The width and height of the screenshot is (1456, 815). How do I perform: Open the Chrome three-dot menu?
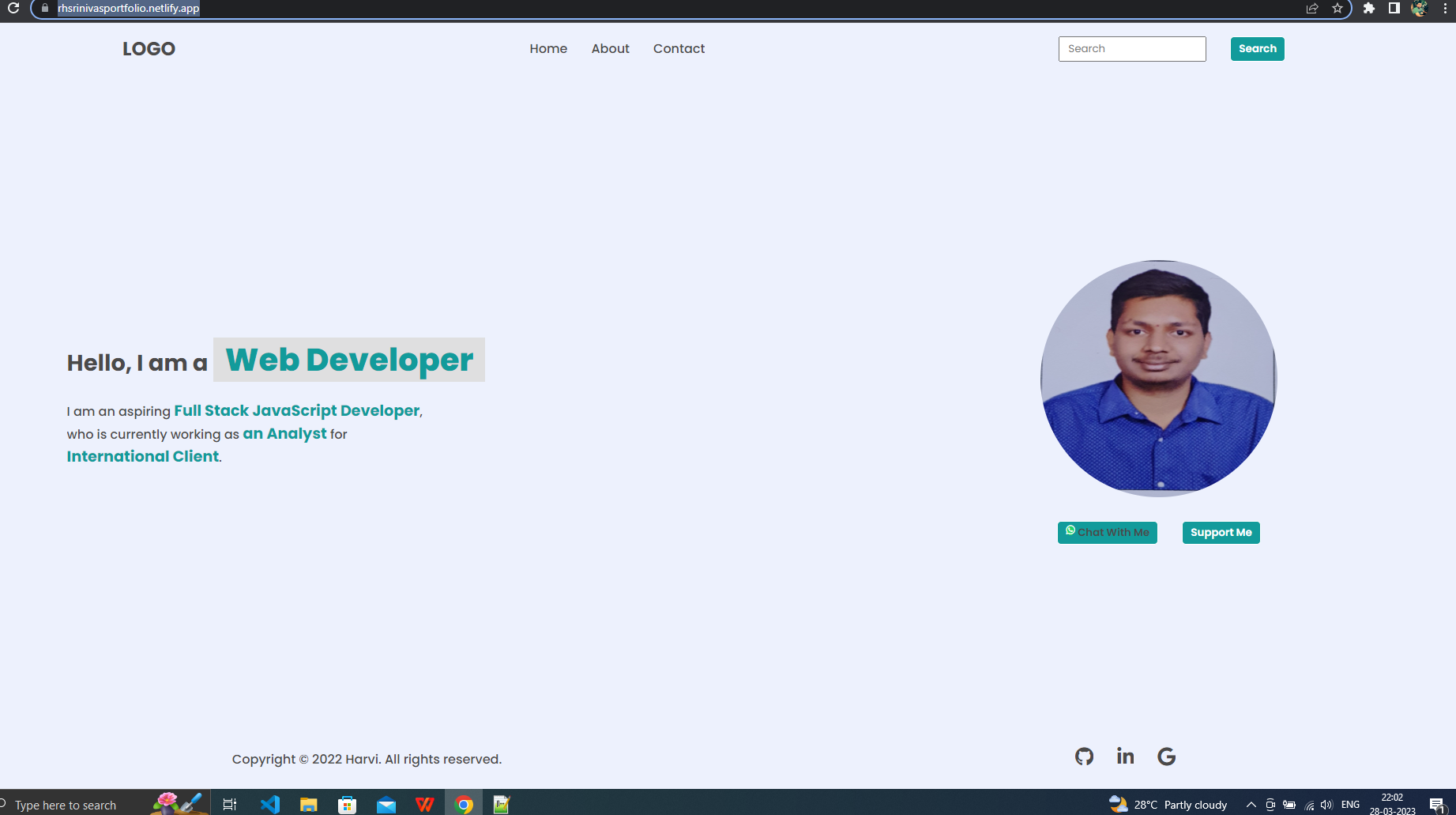[1447, 9]
